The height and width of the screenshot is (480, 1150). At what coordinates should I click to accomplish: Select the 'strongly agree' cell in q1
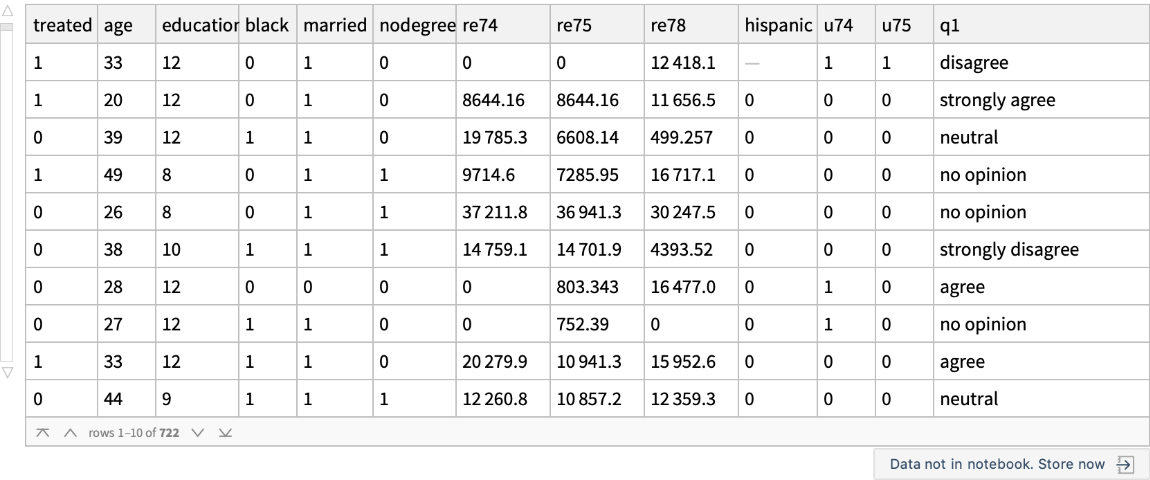(994, 100)
